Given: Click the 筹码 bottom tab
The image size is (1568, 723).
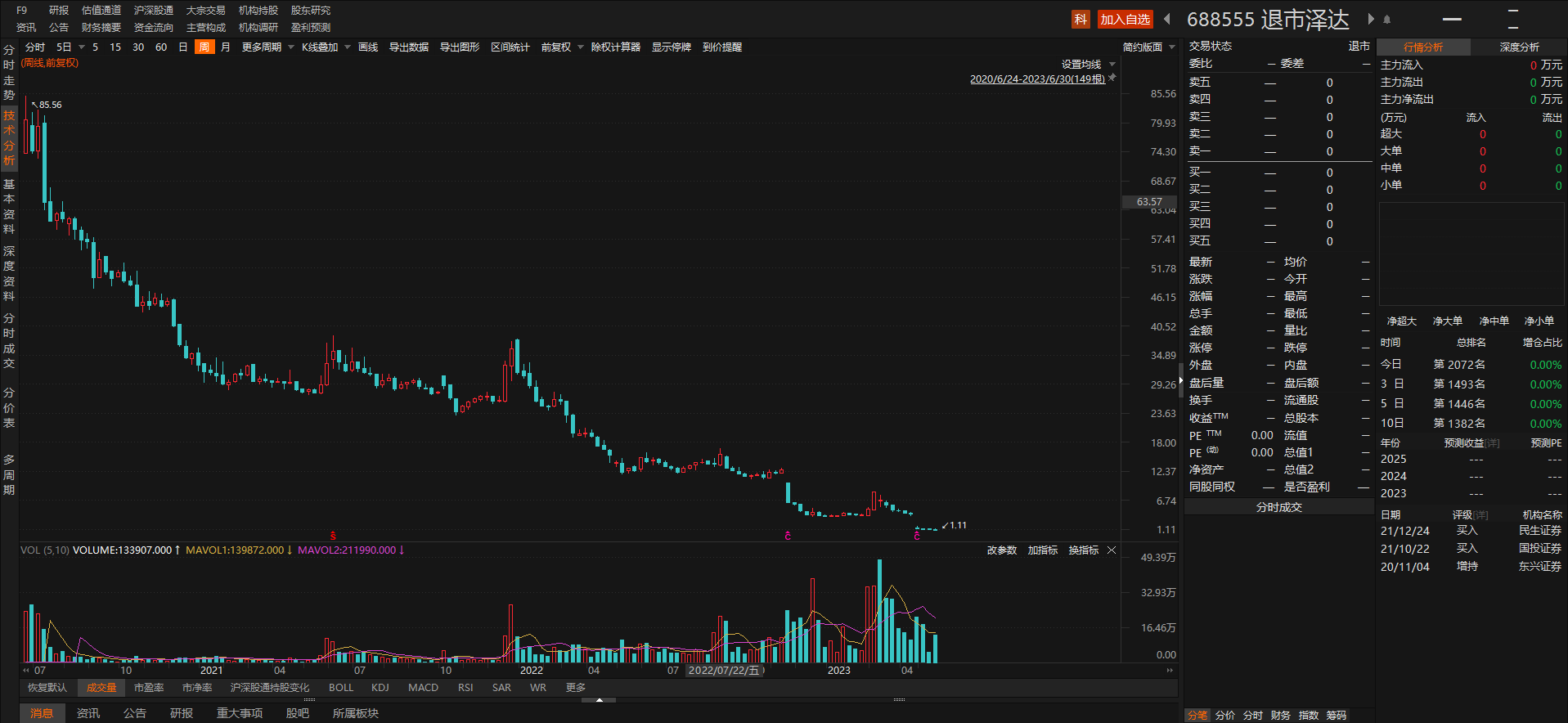Looking at the screenshot, I should tap(1337, 716).
